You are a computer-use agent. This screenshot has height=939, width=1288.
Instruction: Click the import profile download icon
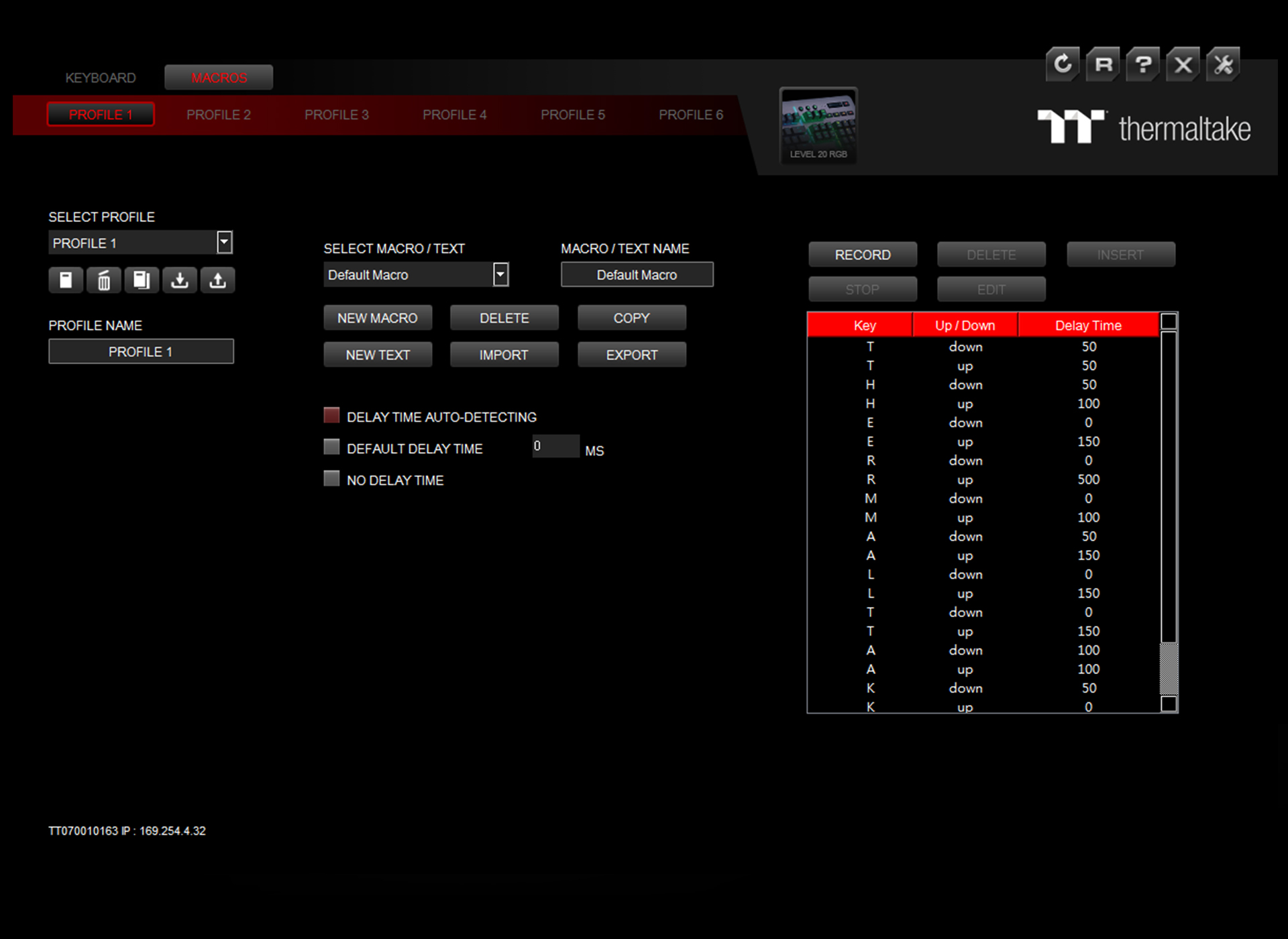[180, 280]
